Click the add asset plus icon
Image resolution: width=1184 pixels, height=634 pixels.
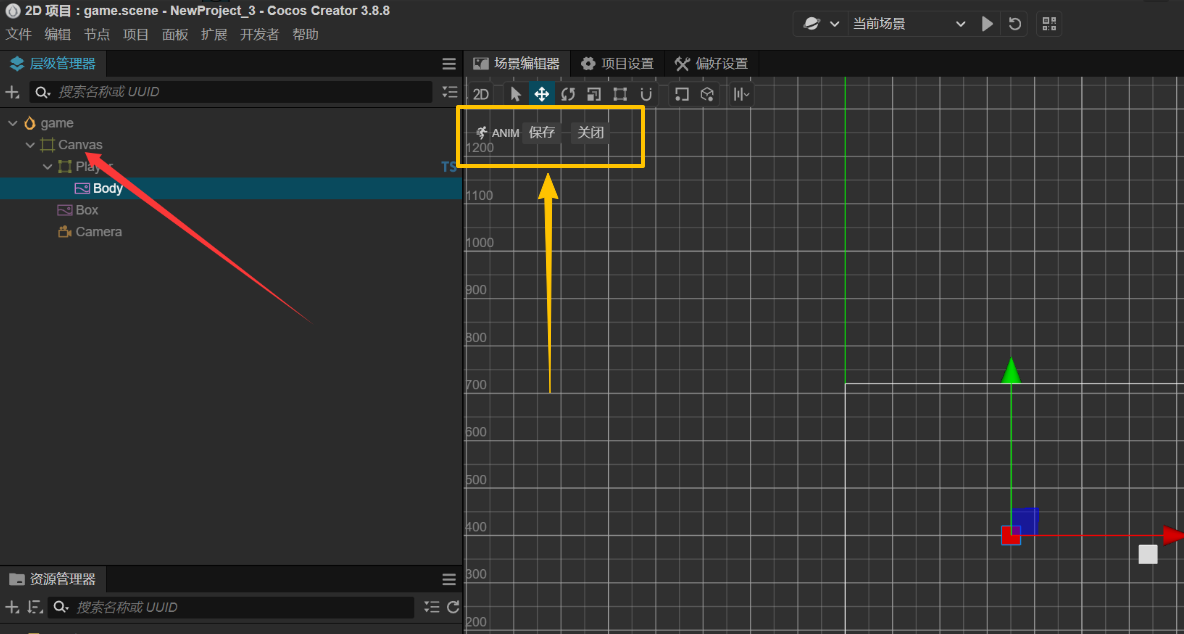coord(12,607)
